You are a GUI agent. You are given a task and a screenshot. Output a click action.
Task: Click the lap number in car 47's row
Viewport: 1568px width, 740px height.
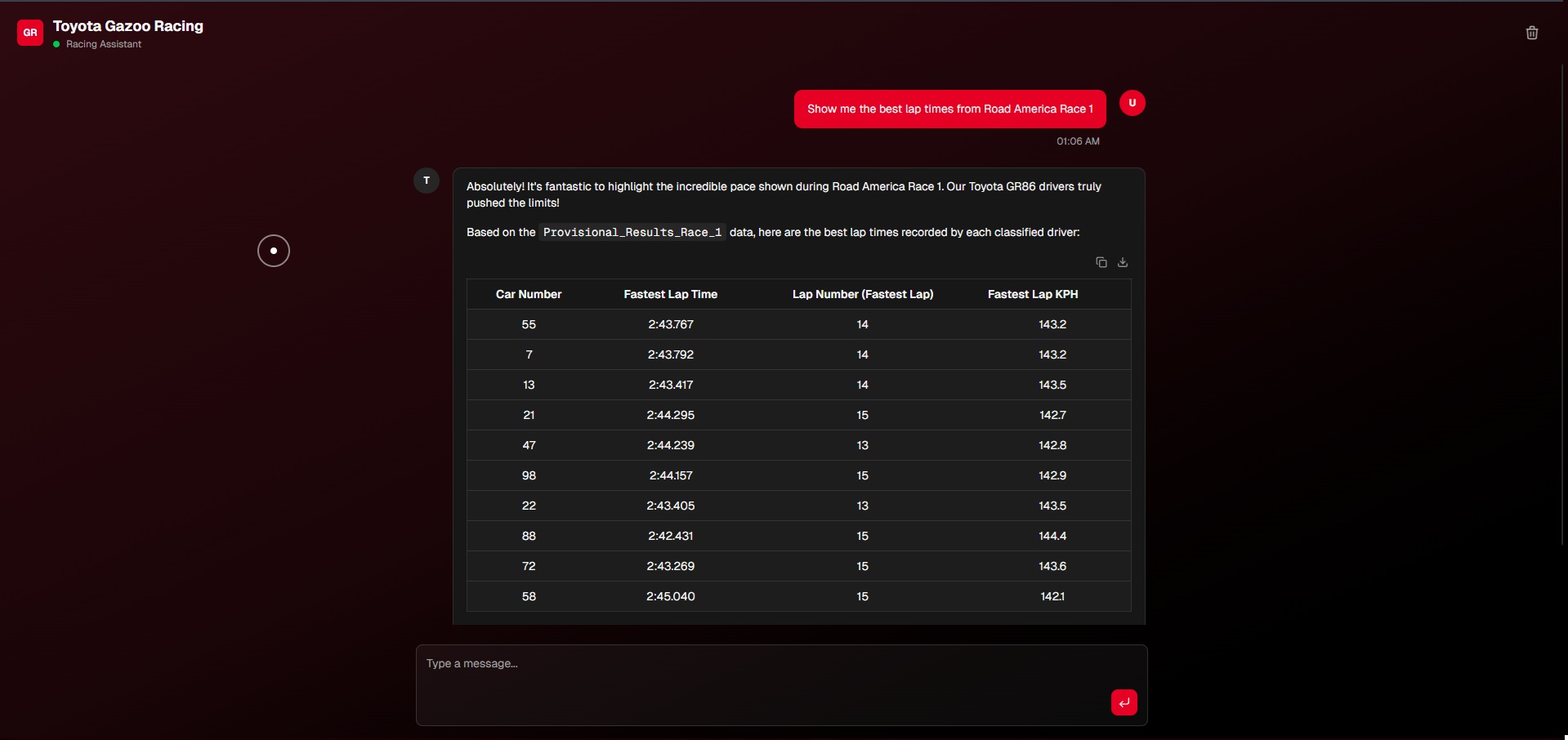[862, 445]
